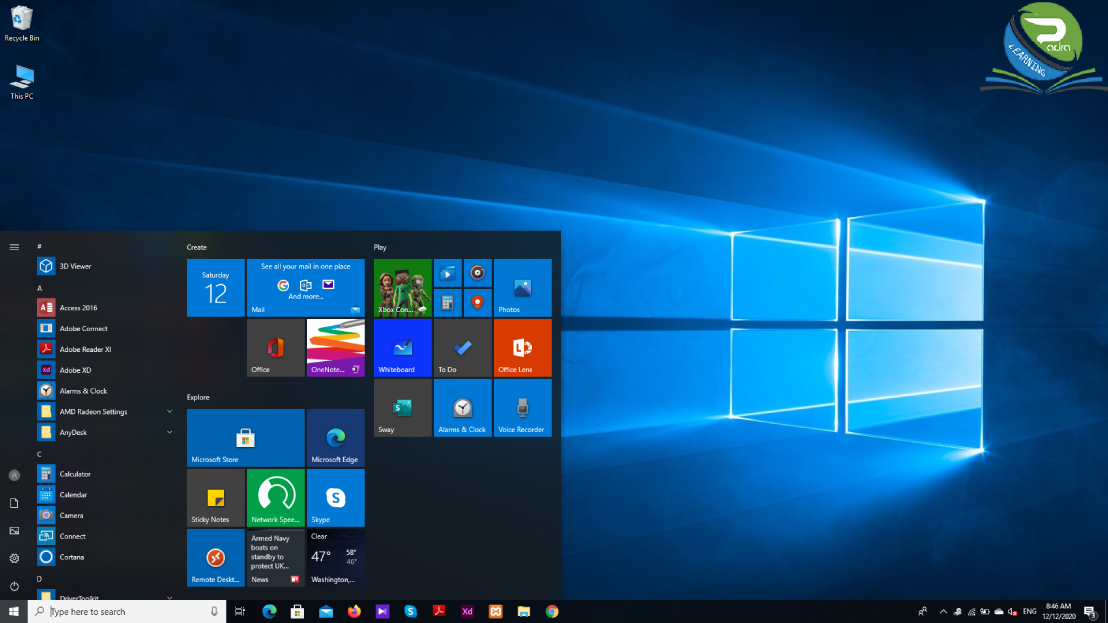Click the Start button
This screenshot has height=623, width=1108.
click(13, 612)
